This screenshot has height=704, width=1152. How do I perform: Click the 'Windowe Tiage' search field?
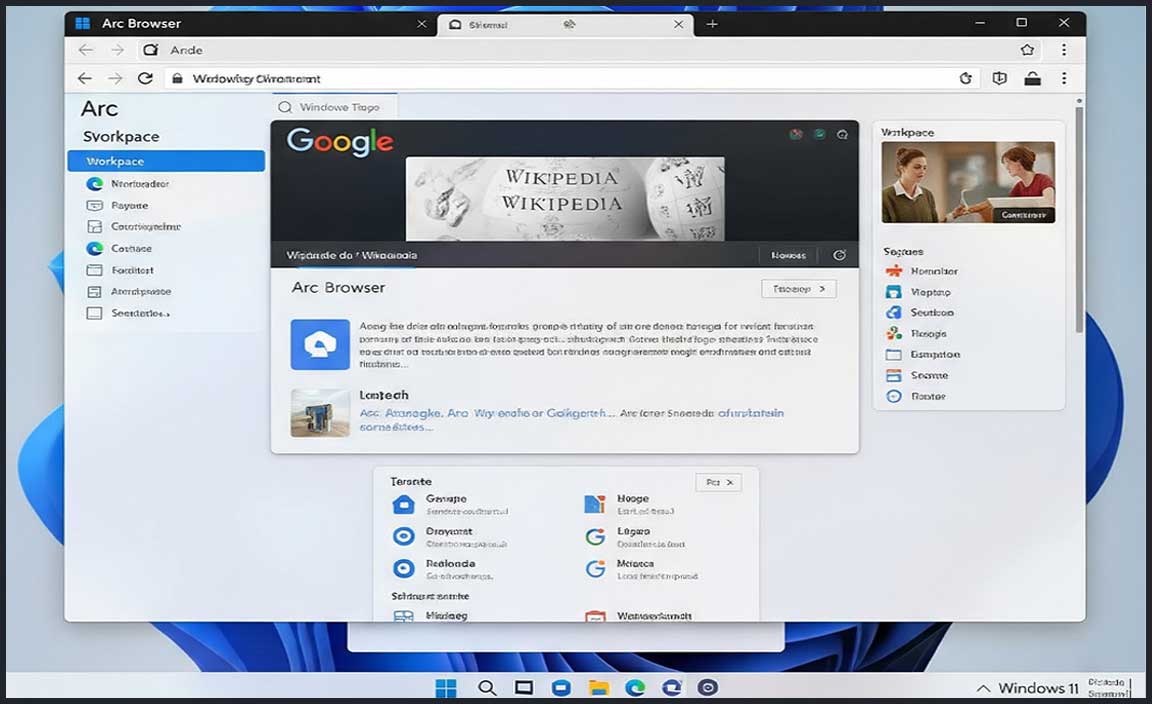(x=334, y=107)
